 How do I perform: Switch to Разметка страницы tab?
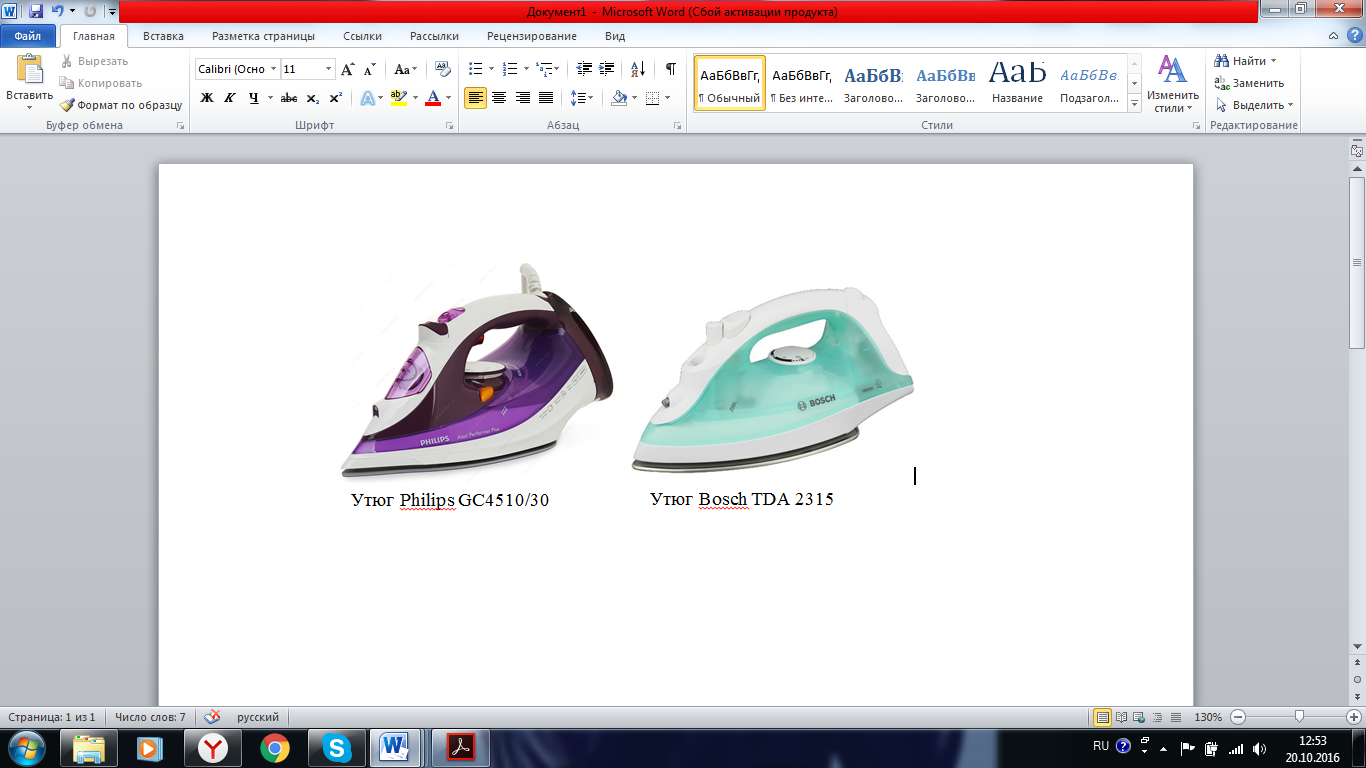click(x=263, y=36)
